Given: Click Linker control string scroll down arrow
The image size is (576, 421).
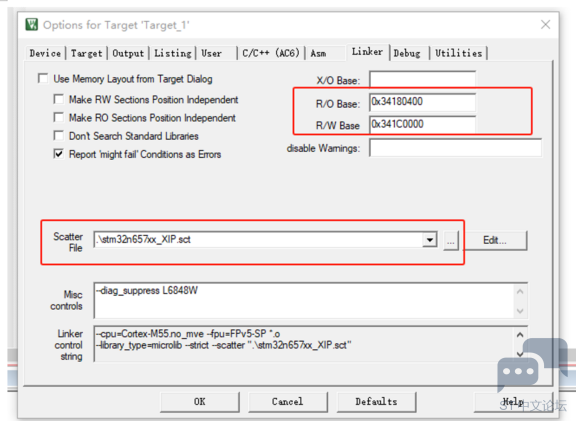Looking at the screenshot, I should tap(520, 354).
